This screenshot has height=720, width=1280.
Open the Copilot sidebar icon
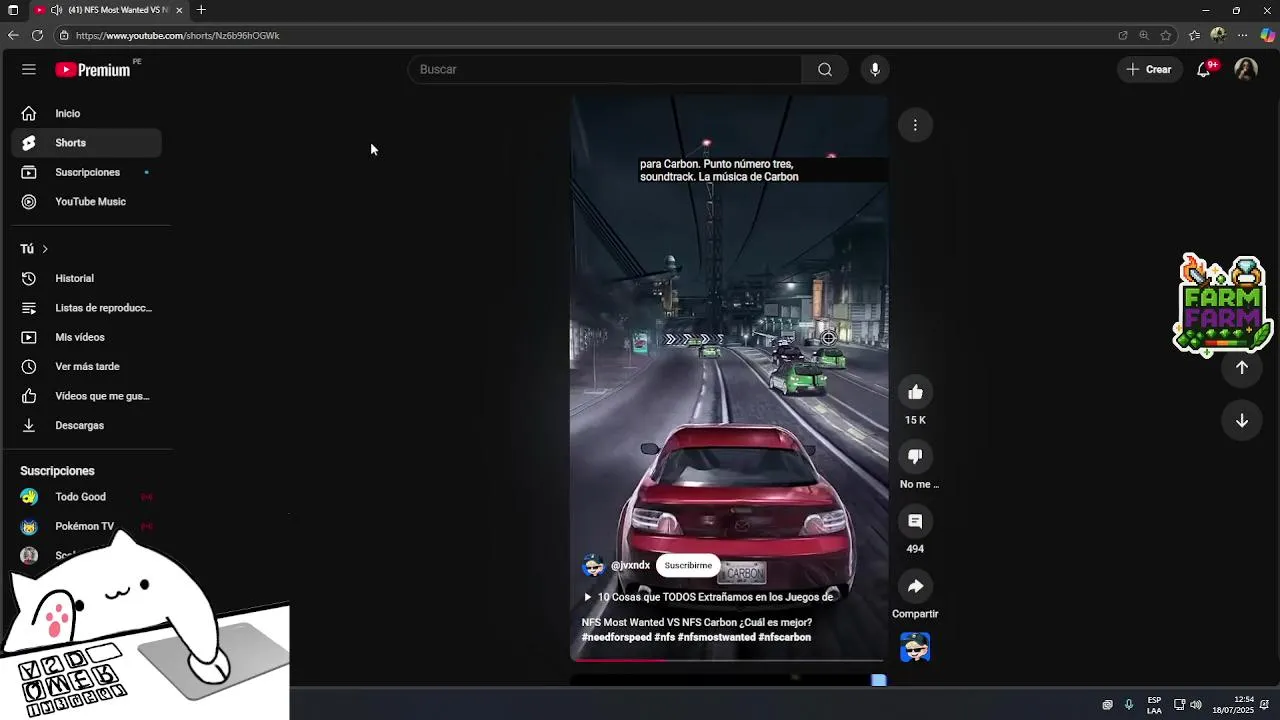tap(1267, 35)
